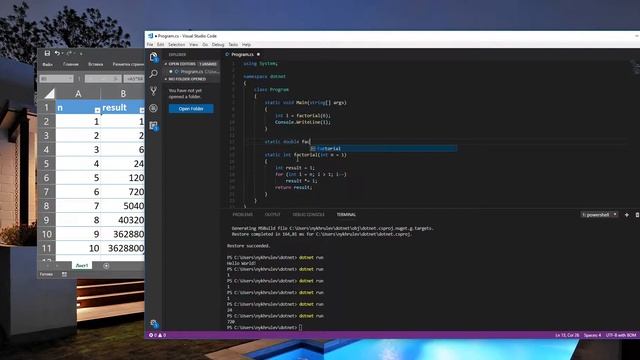
Task: Select the Program.cs editor tab
Action: pyautogui.click(x=242, y=54)
